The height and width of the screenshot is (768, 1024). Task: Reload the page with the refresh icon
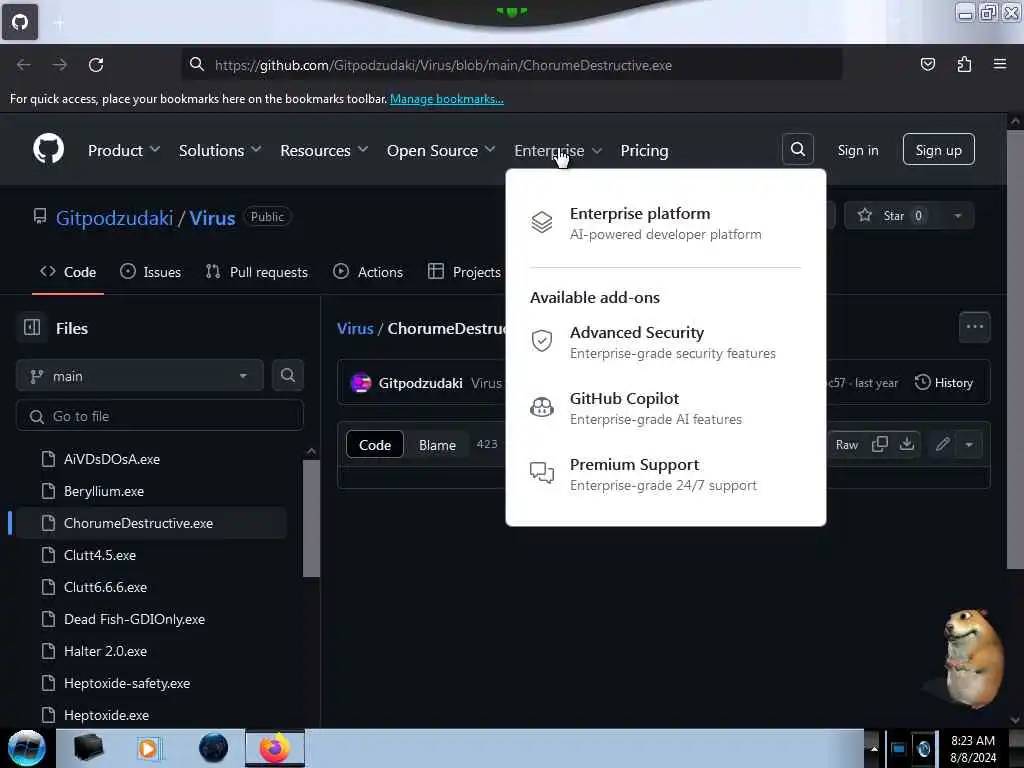point(96,65)
